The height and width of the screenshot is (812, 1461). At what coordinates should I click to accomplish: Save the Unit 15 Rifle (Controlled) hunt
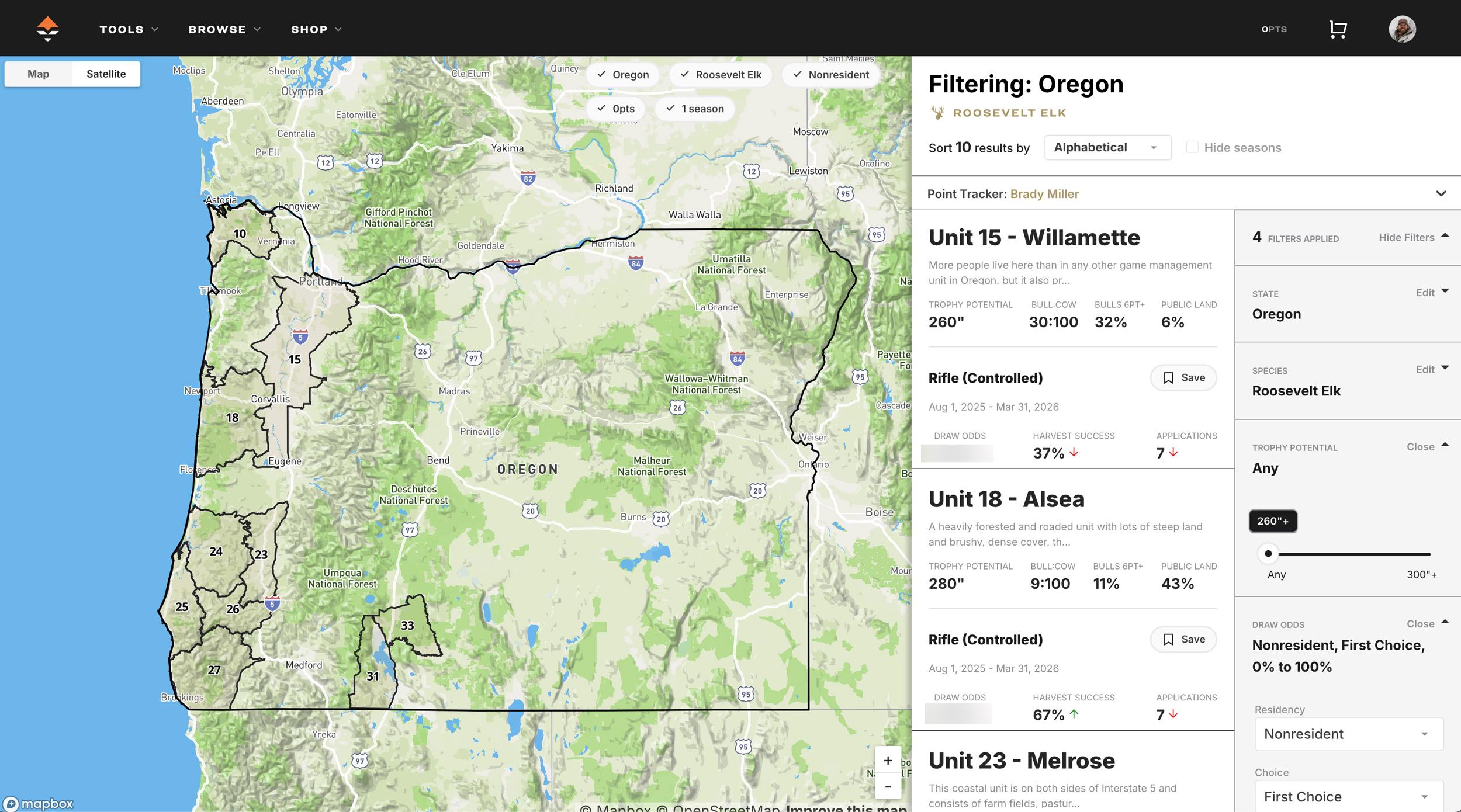coord(1183,377)
